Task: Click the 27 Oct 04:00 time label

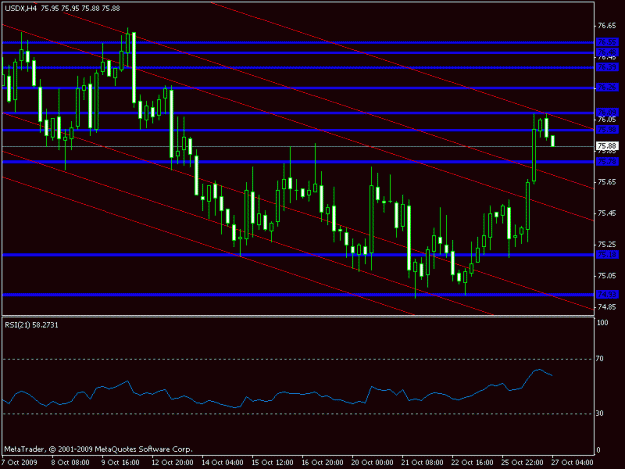Action: coord(572,462)
